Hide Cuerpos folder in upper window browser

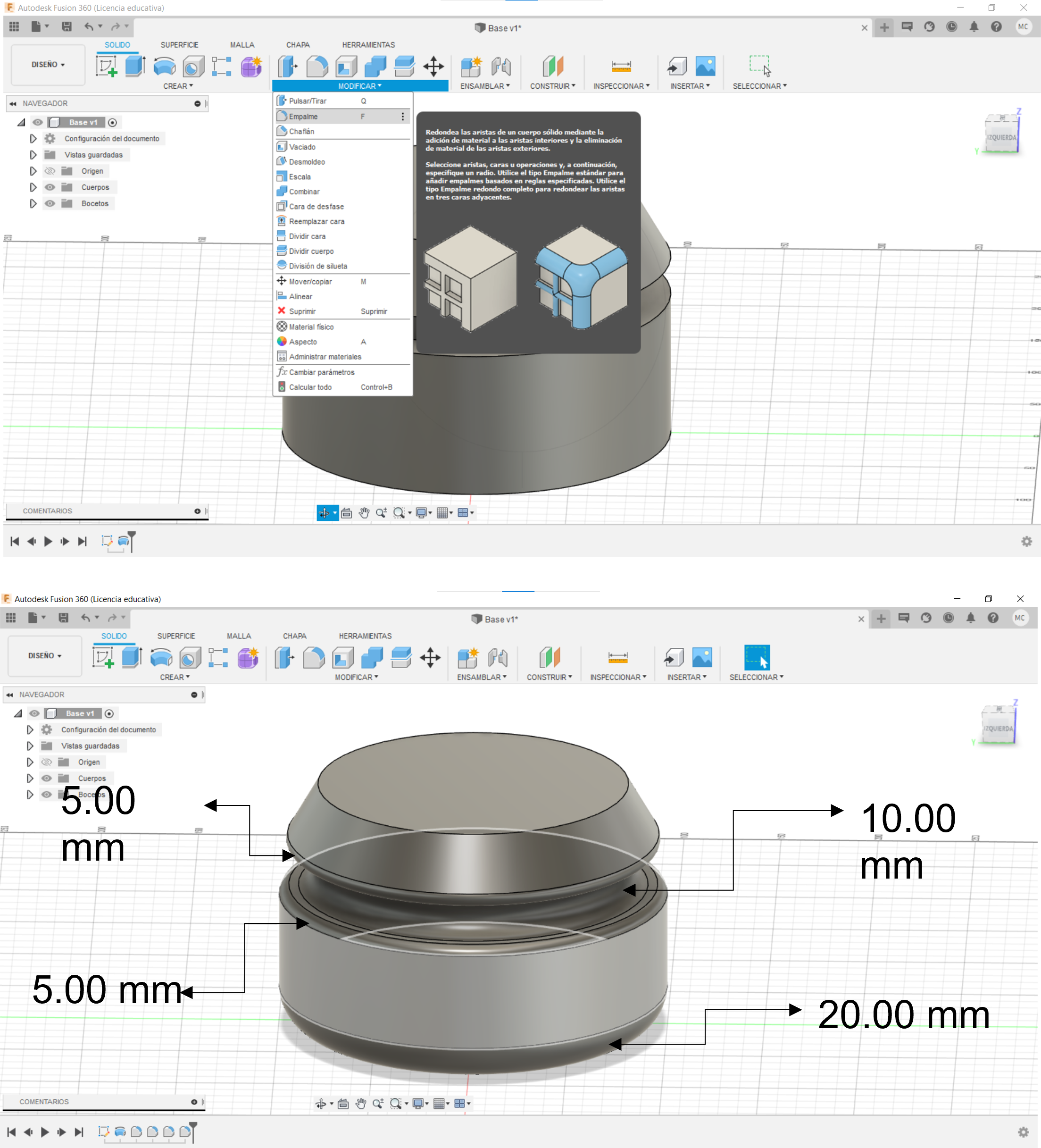[50, 187]
